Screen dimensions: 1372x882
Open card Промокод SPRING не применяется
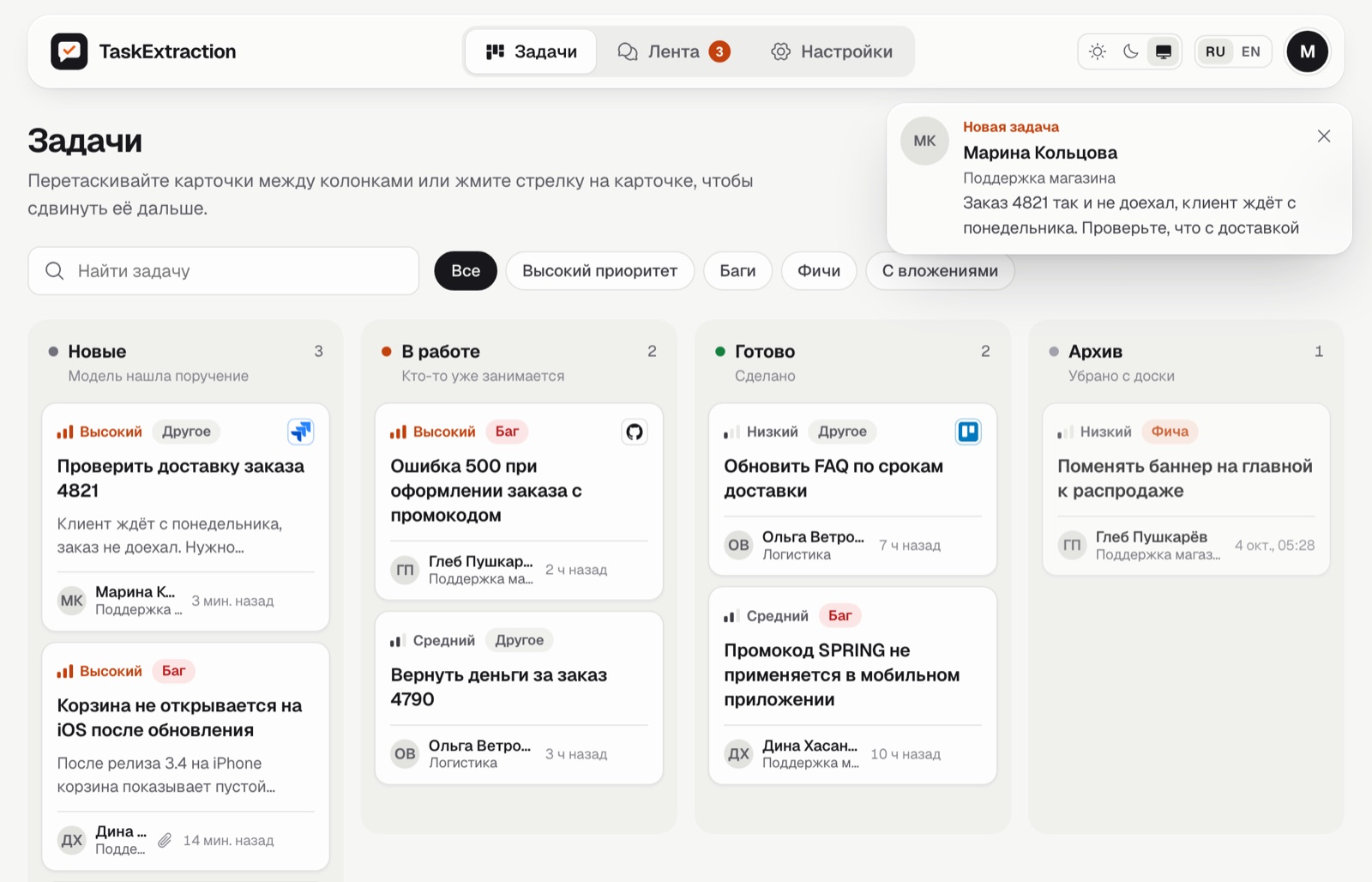[x=852, y=686]
